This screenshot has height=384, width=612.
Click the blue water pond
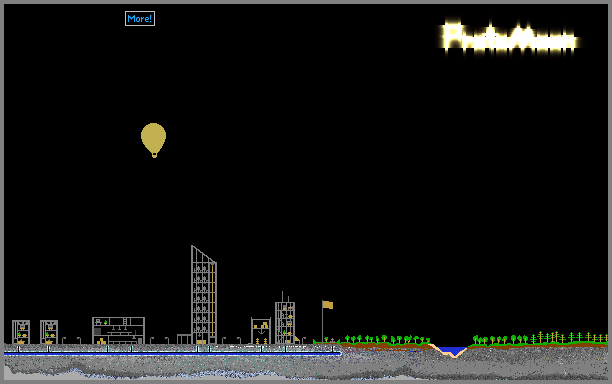click(x=452, y=350)
